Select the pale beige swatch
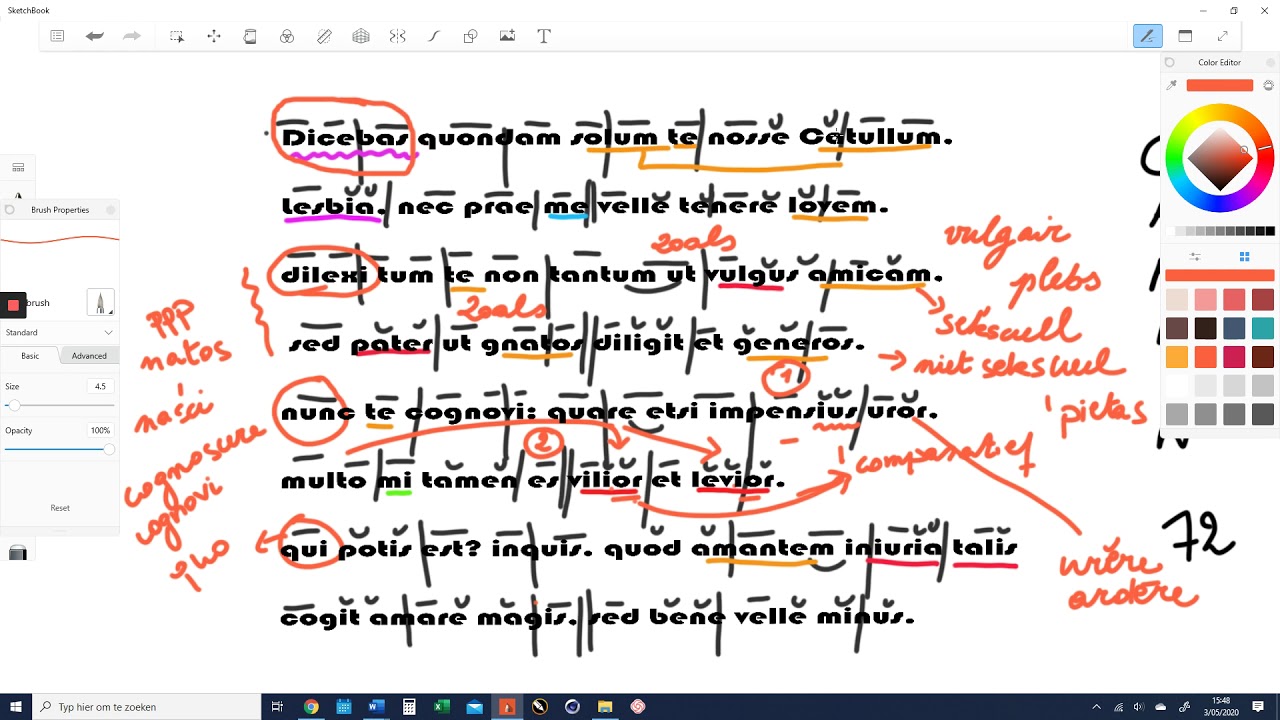This screenshot has height=720, width=1280. (1176, 299)
